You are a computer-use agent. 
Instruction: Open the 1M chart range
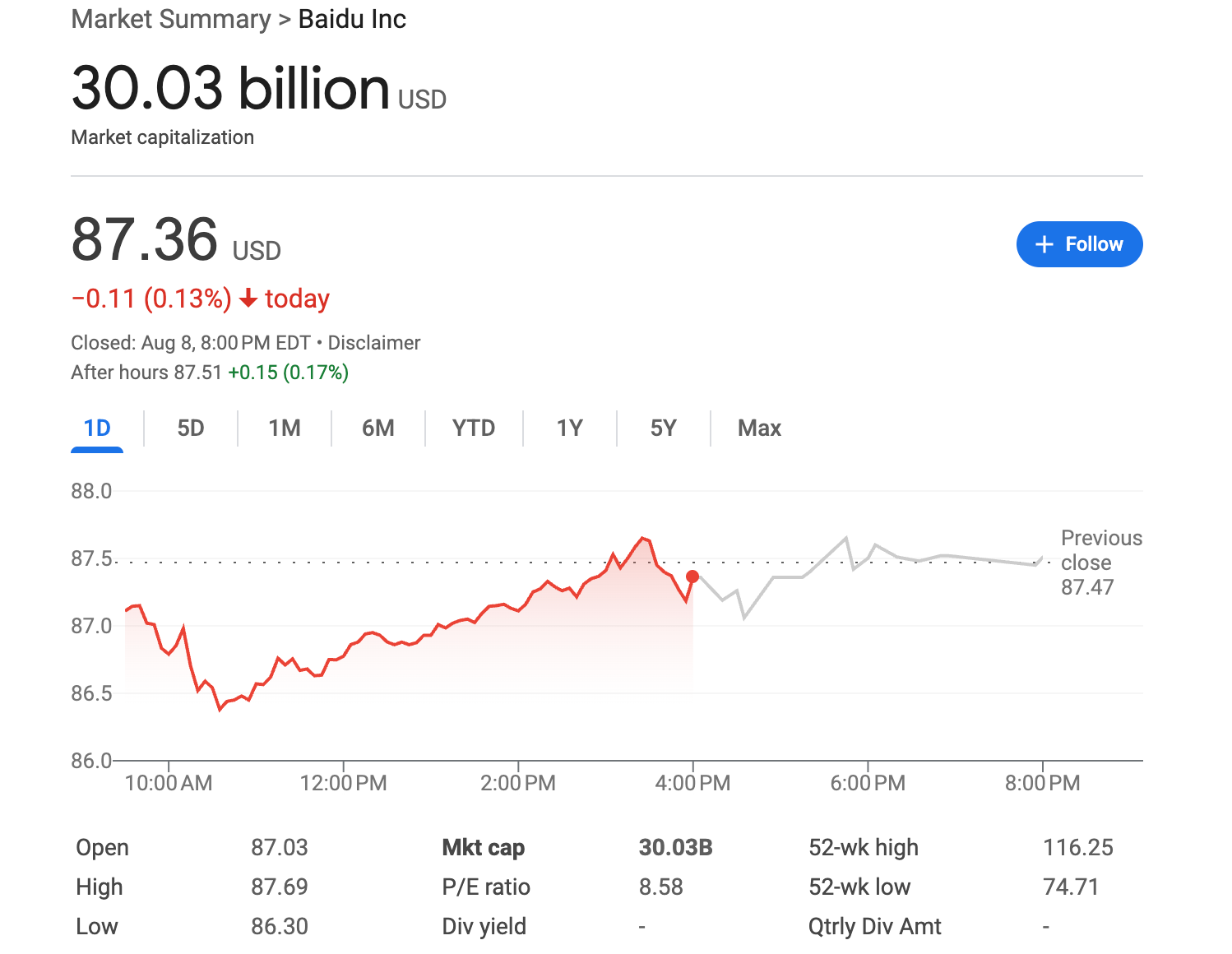[285, 428]
